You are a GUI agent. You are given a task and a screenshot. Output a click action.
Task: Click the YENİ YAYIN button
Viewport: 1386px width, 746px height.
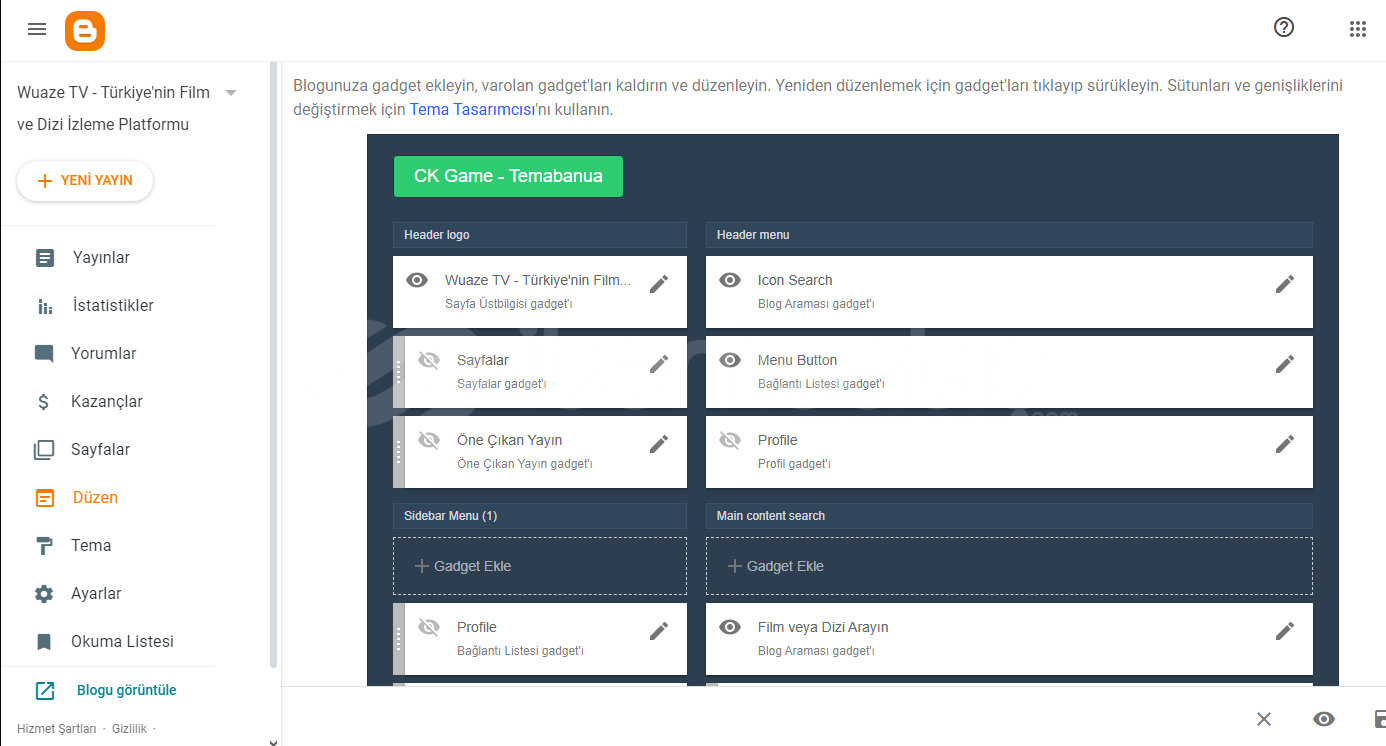click(x=85, y=181)
